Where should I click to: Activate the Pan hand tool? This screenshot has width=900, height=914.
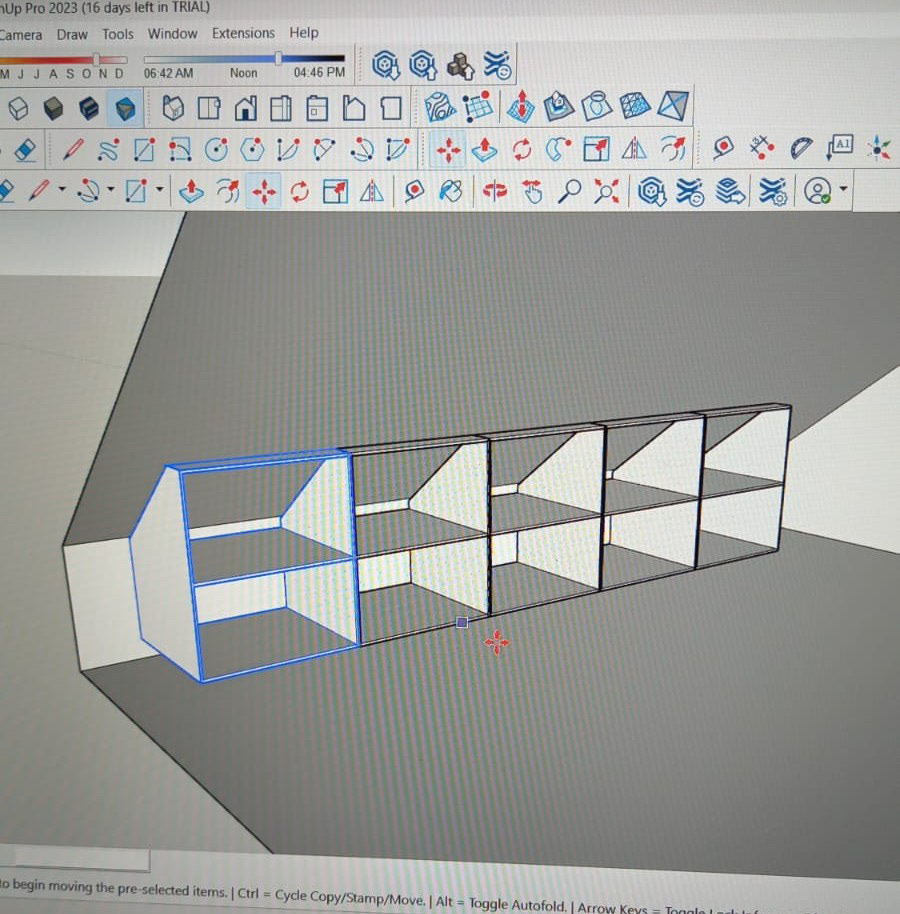coord(532,191)
